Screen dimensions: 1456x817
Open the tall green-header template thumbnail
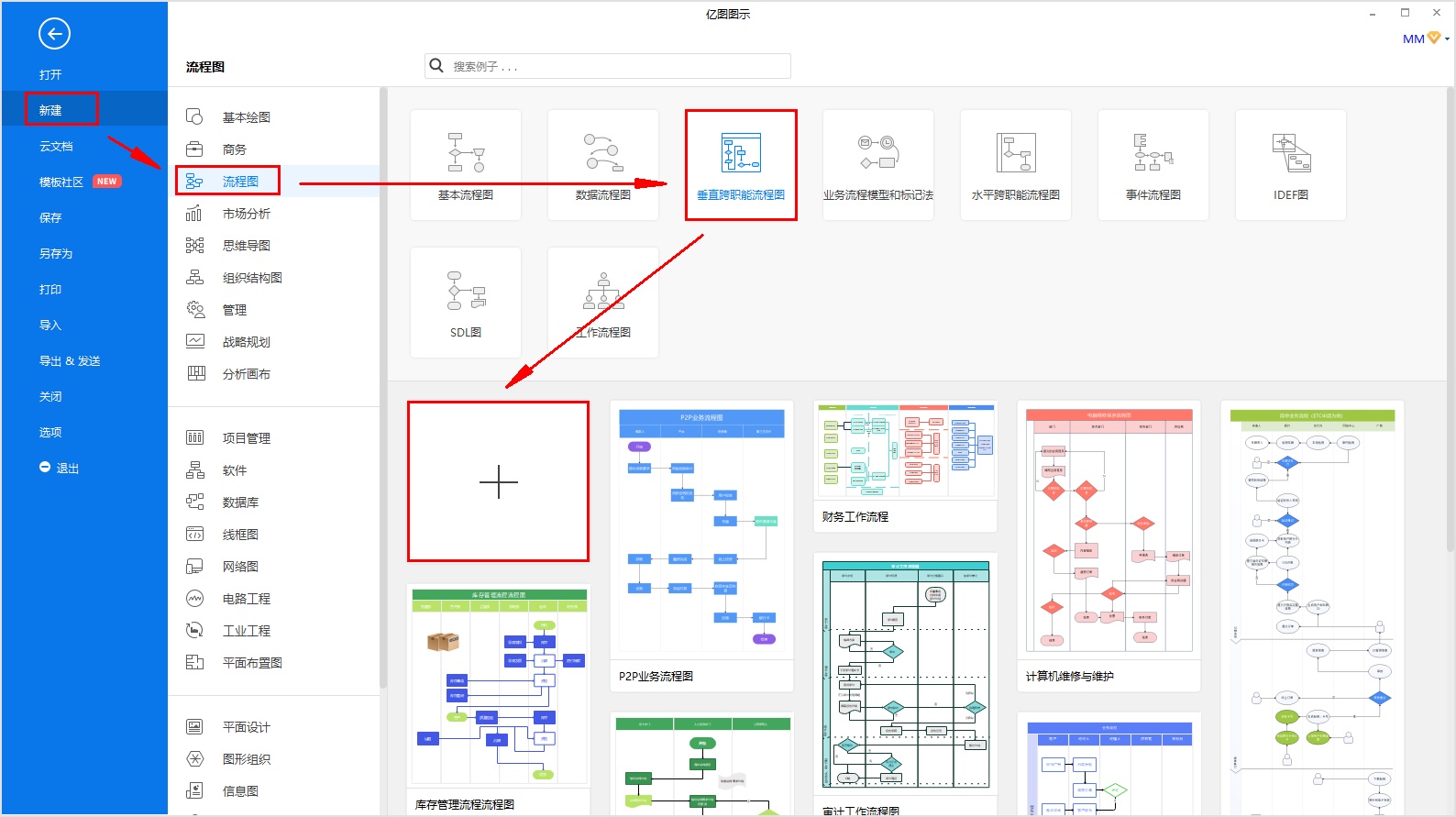pyautogui.click(x=1312, y=607)
